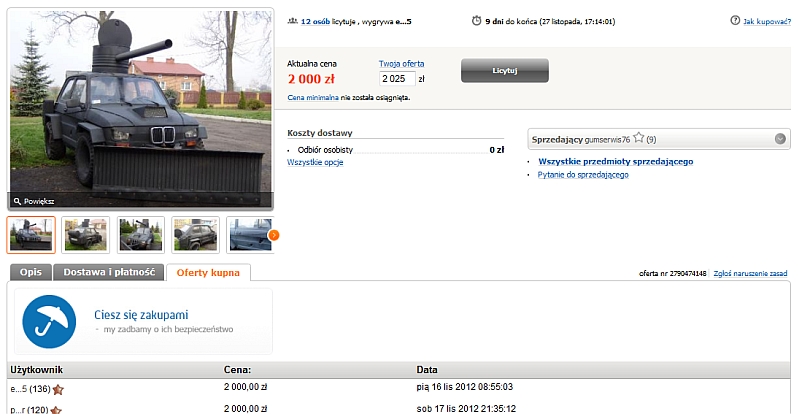Expand the Sprzedający seller panel arrow
800x414 pixels.
(780, 139)
